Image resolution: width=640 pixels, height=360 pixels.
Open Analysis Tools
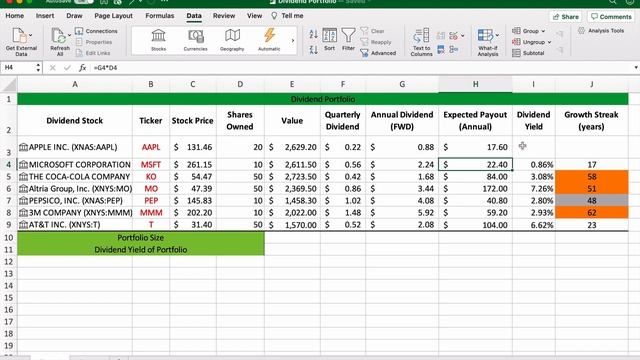pyautogui.click(x=601, y=31)
